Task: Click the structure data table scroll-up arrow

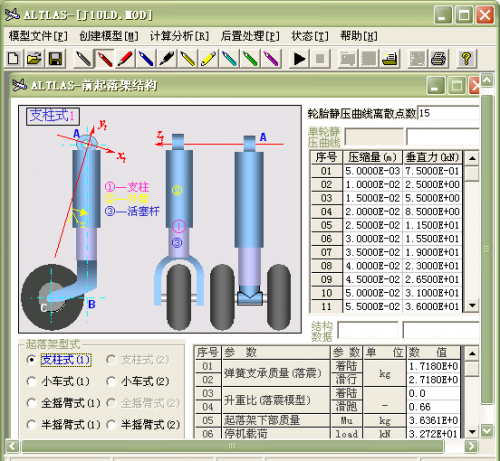Action: (x=472, y=353)
